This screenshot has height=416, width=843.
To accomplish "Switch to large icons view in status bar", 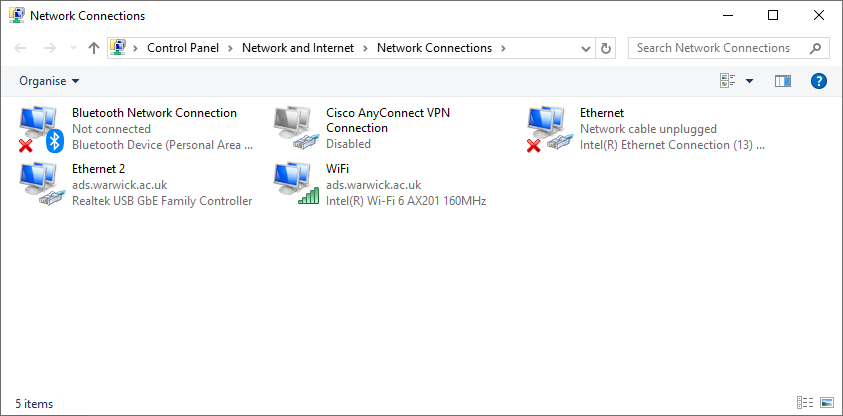I will click(x=826, y=403).
